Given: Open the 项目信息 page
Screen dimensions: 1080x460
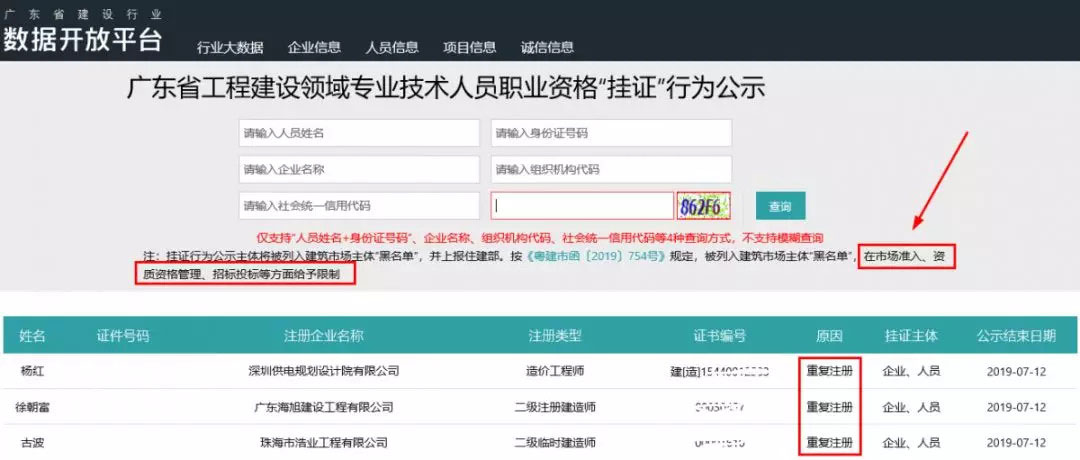Looking at the screenshot, I should click(x=469, y=47).
